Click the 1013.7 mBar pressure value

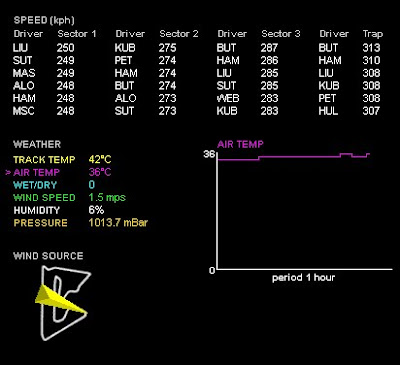click(x=118, y=223)
